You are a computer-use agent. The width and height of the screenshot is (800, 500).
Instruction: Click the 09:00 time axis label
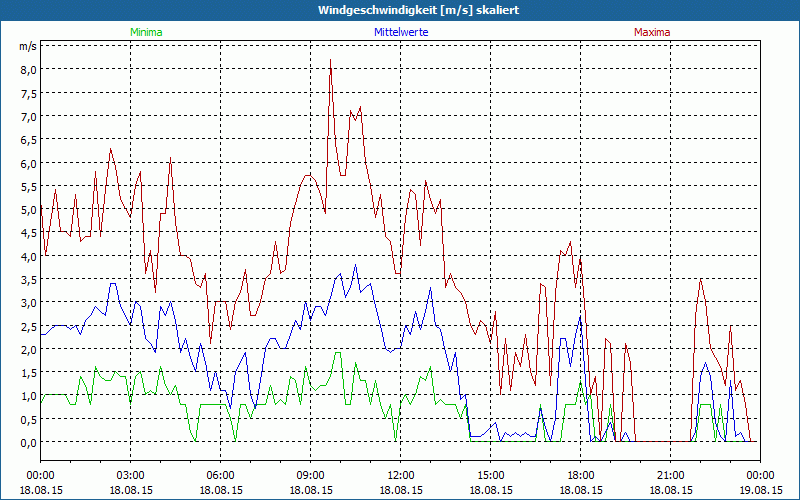(310, 476)
